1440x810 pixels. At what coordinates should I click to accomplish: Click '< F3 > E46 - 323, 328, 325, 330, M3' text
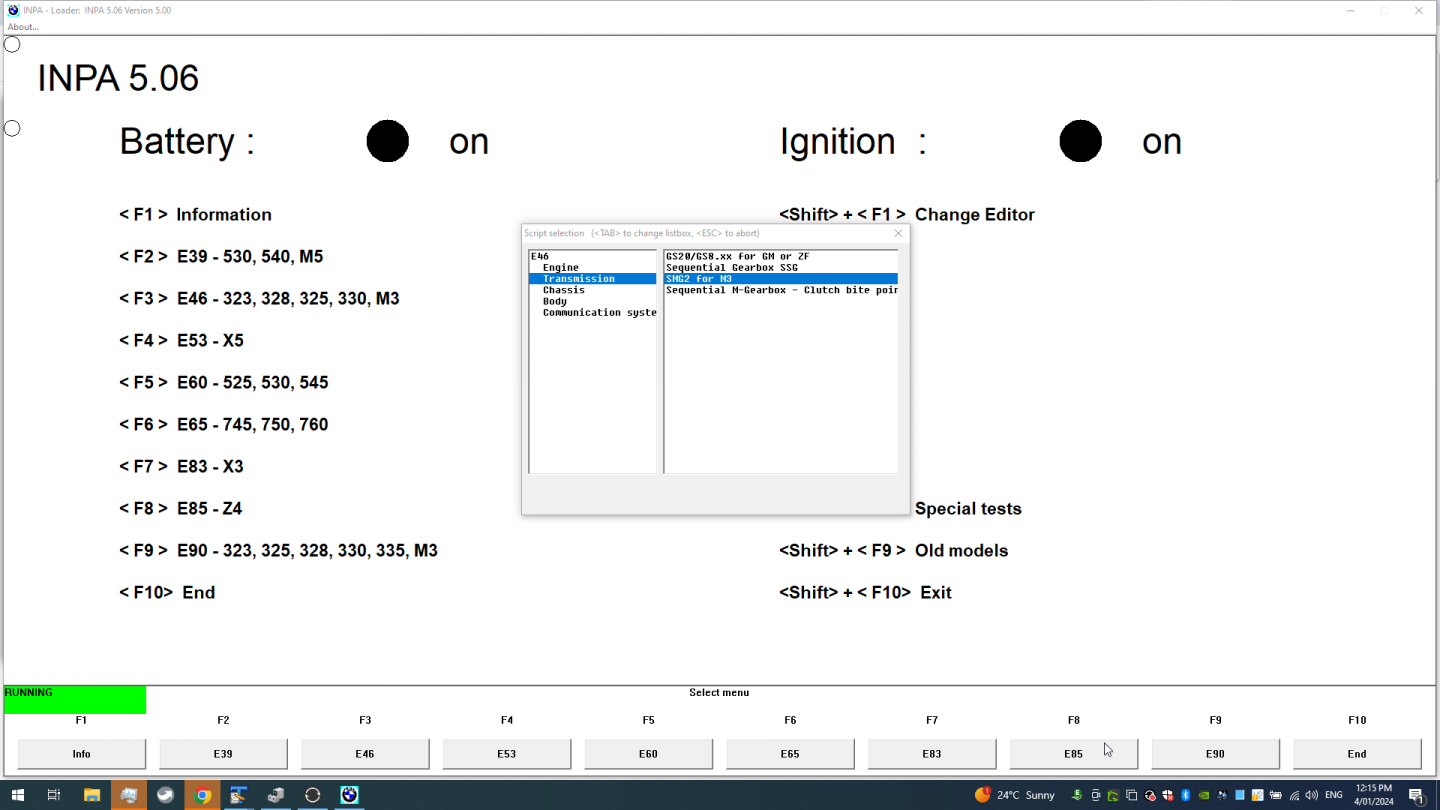(x=259, y=299)
